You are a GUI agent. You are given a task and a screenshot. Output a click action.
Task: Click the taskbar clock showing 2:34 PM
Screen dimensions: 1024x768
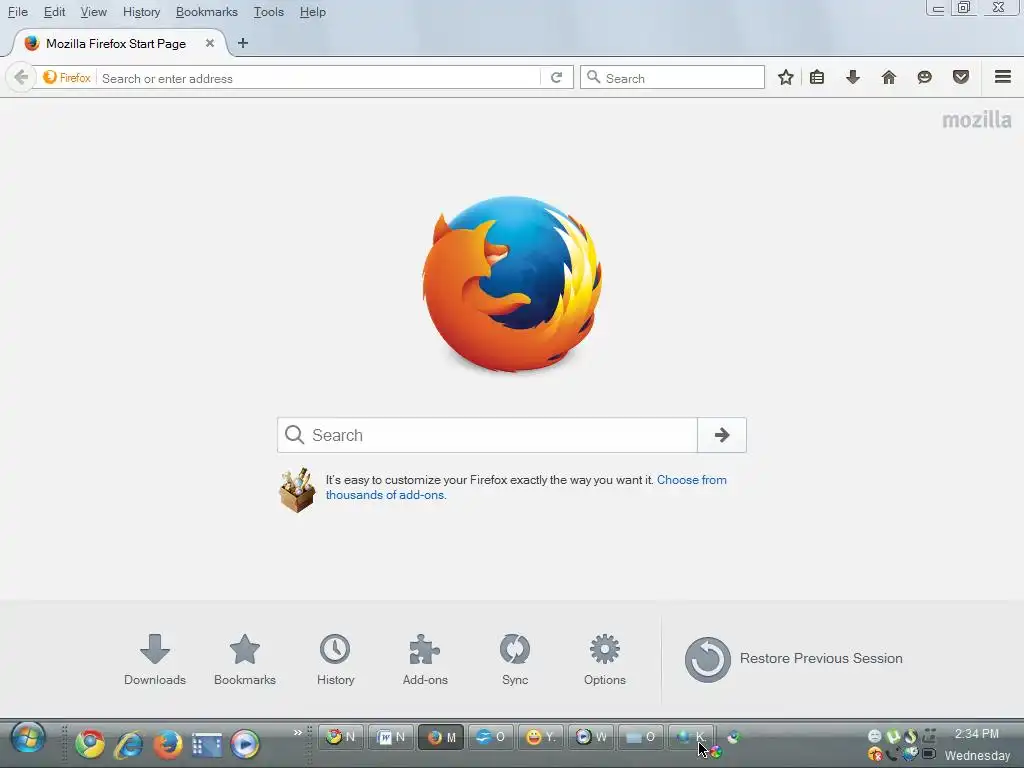point(976,734)
